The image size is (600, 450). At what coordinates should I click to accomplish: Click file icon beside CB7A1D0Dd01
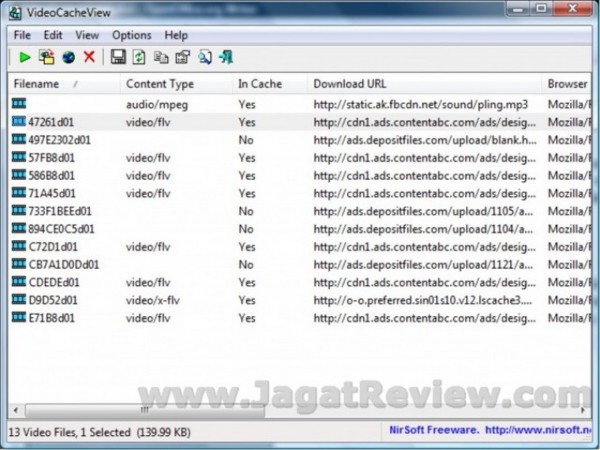[x=19, y=264]
